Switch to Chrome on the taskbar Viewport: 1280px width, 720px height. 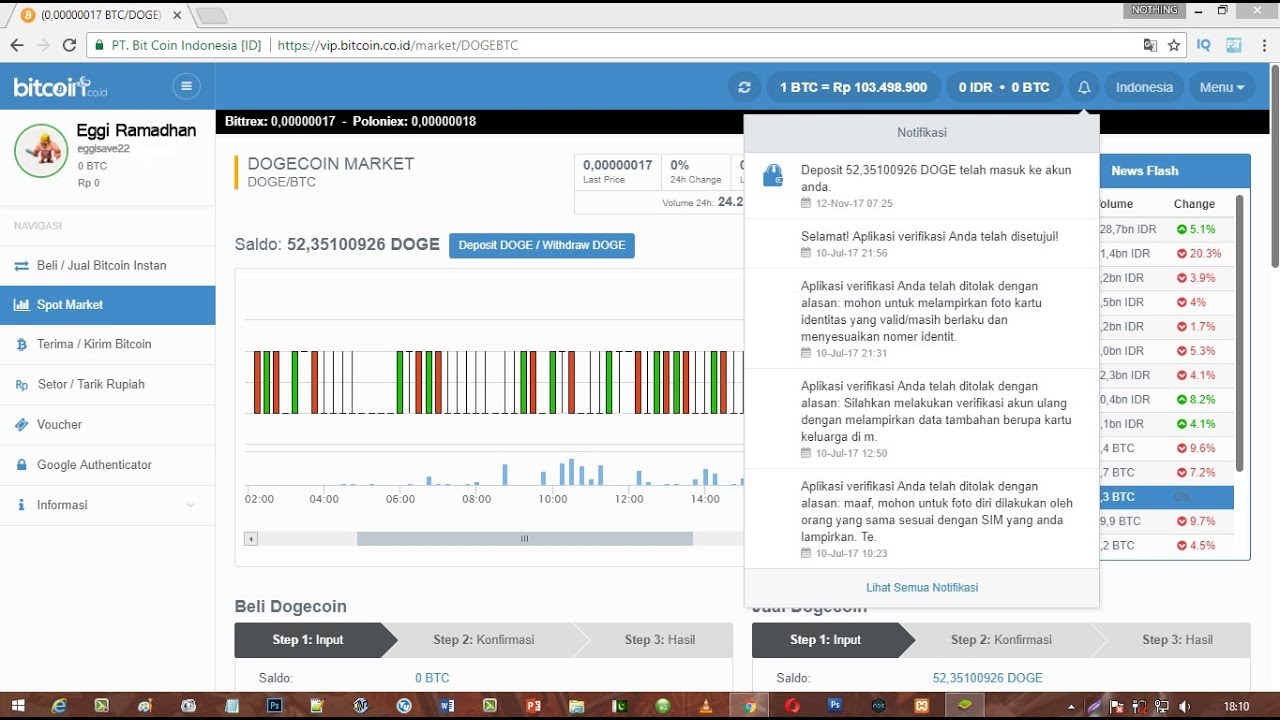[x=749, y=706]
